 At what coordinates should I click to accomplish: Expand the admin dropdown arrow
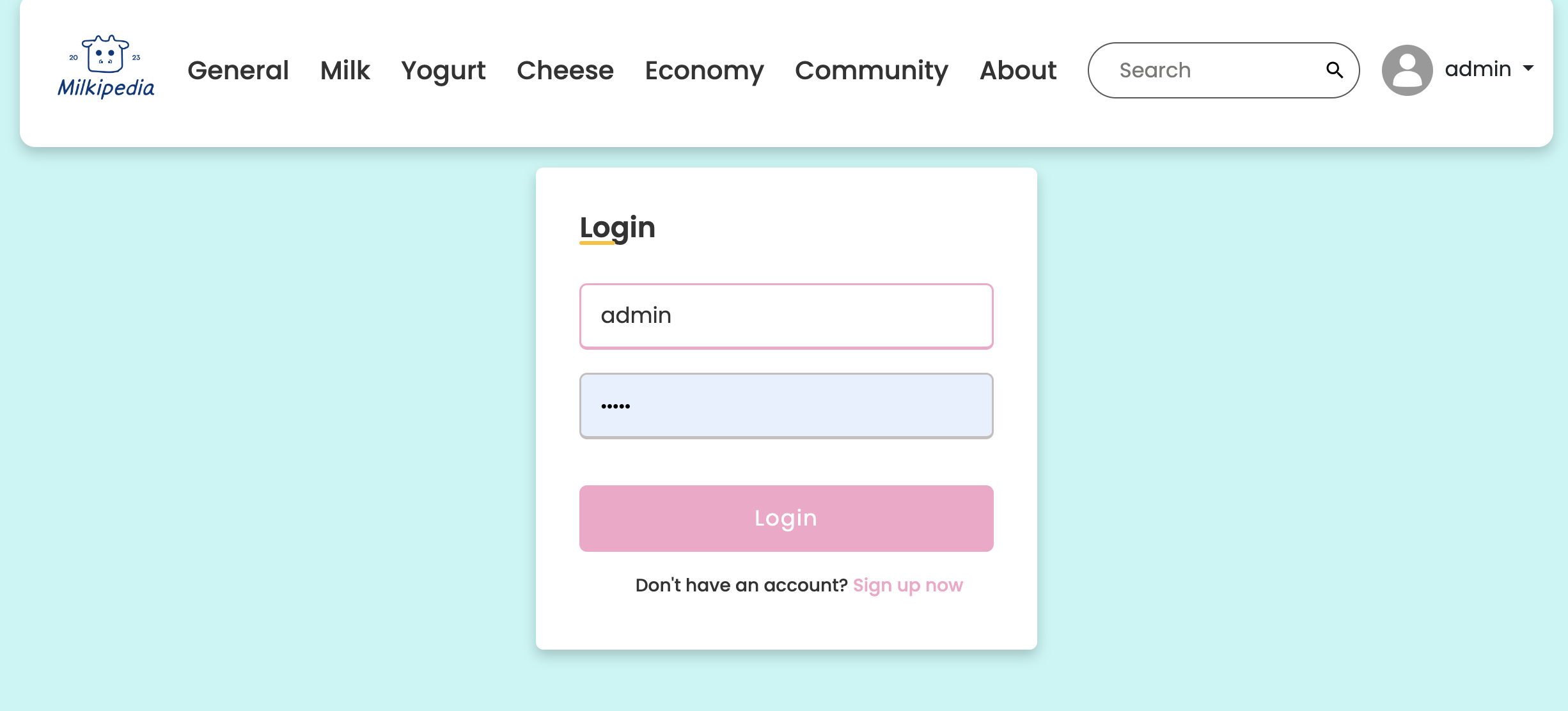(1528, 68)
